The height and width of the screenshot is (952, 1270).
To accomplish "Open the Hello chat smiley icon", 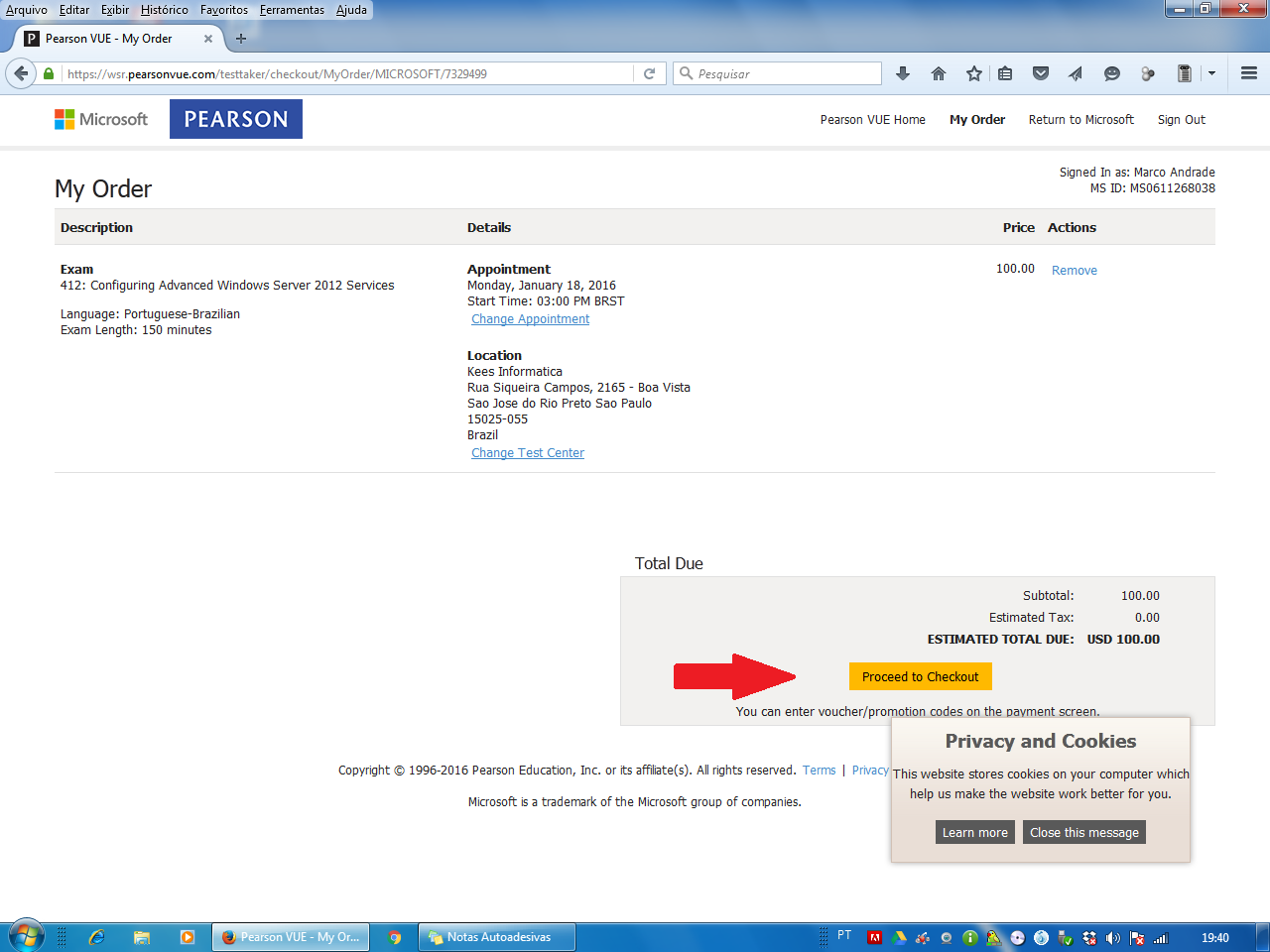I will click(1112, 73).
